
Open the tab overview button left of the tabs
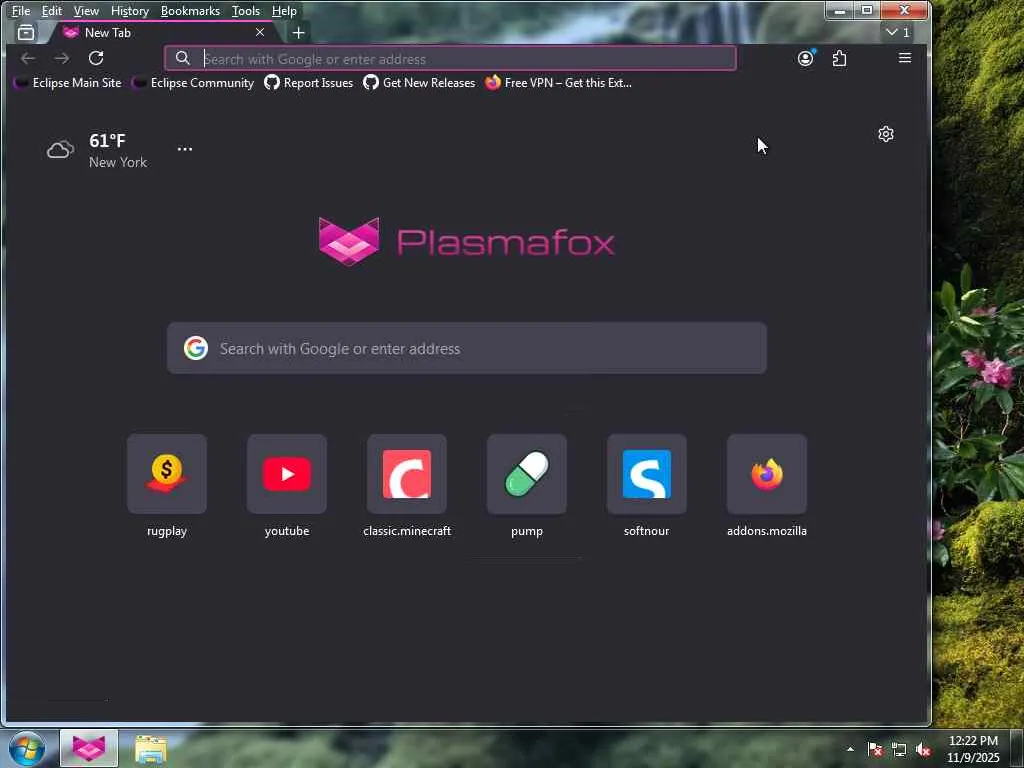26,32
